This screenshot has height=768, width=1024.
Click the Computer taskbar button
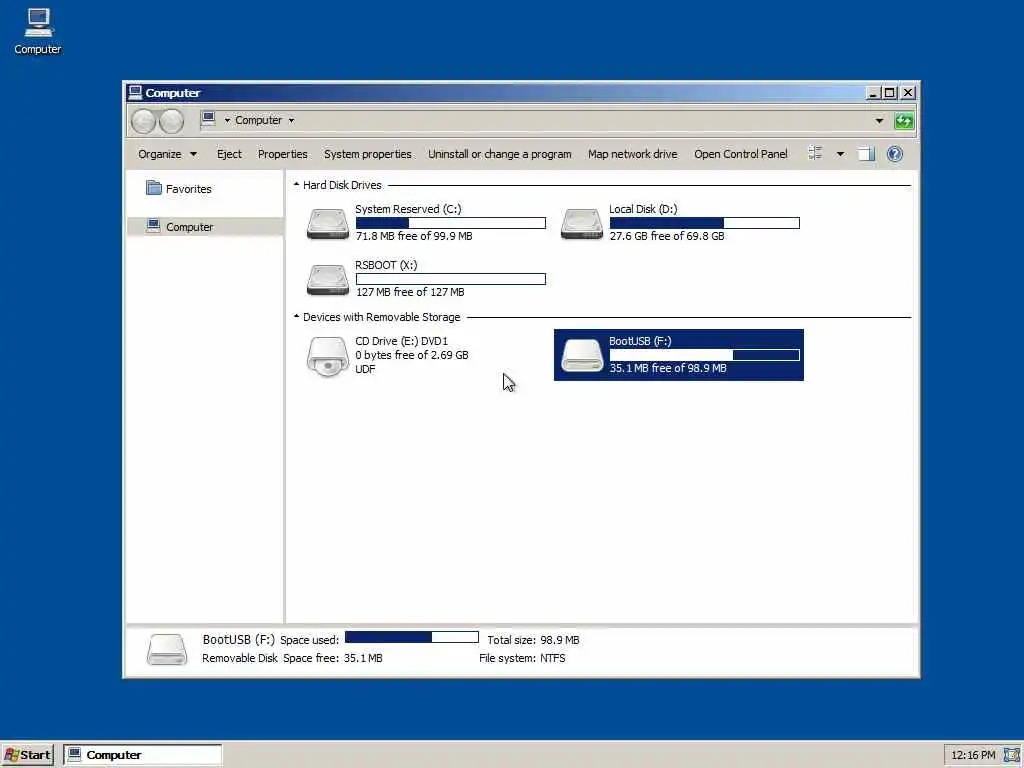(143, 755)
